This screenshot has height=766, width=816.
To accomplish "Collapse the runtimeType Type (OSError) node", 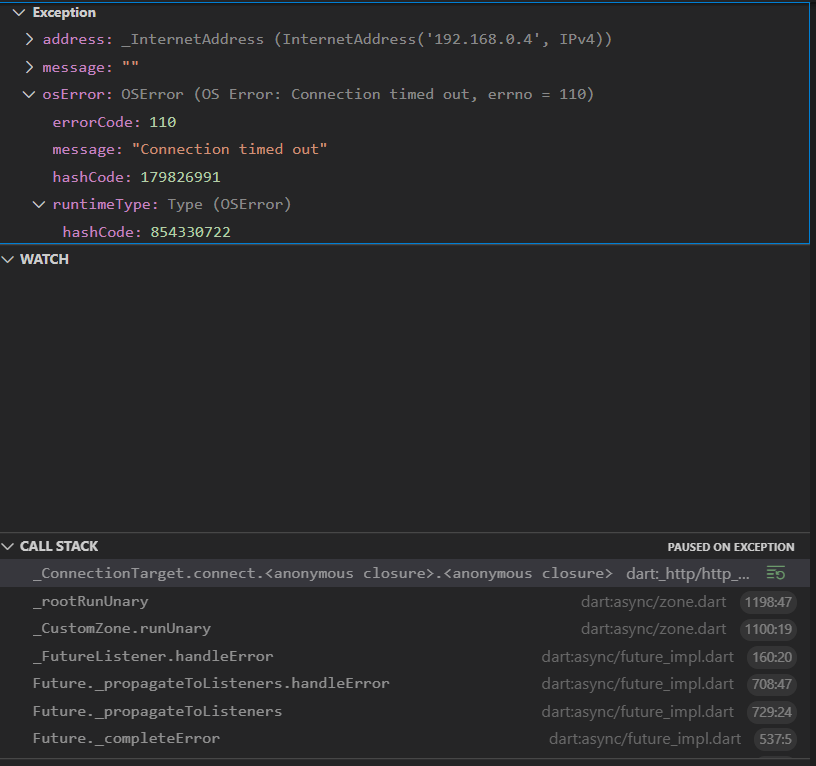I will point(39,205).
